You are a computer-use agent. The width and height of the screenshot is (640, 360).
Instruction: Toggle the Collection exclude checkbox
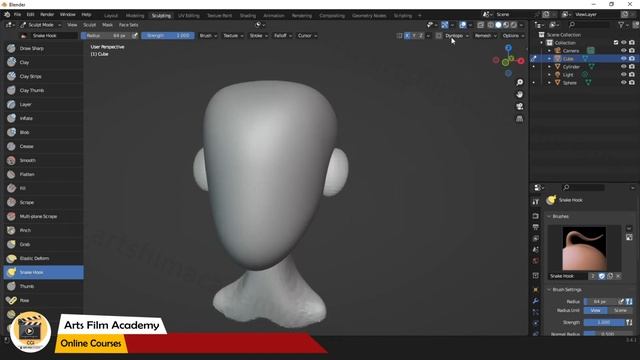[x=616, y=42]
